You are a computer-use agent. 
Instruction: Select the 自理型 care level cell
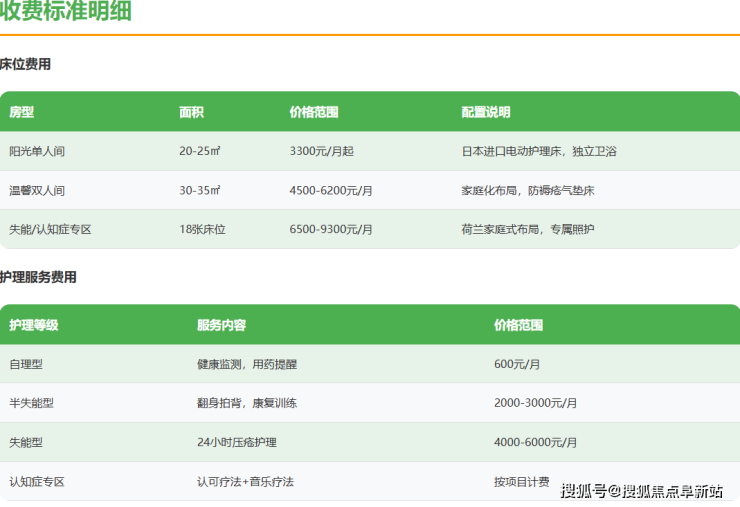click(x=26, y=364)
